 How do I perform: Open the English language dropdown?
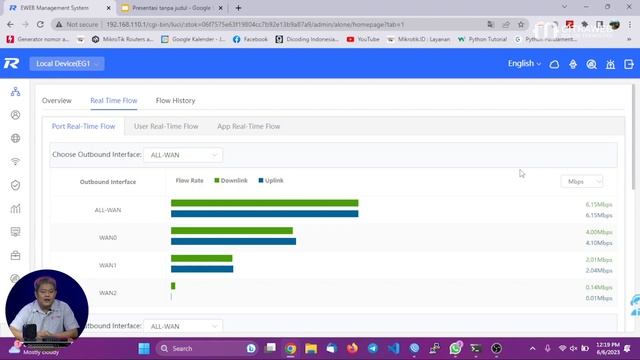pos(524,64)
